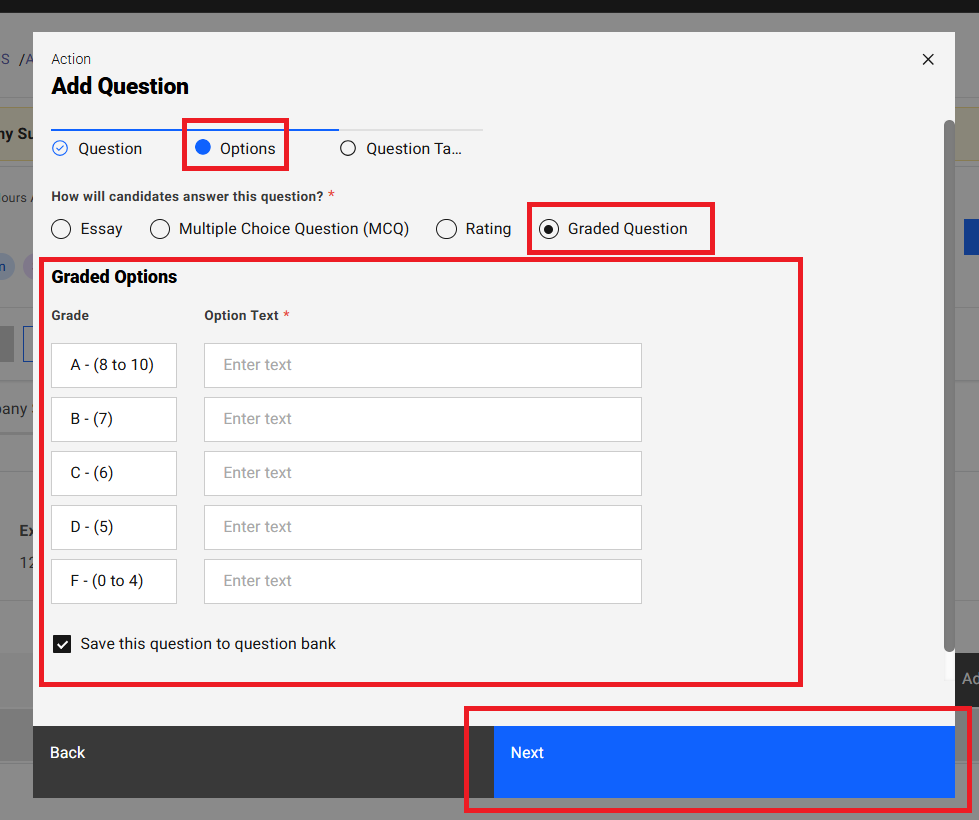Select the Essay answer type
Image resolution: width=979 pixels, height=820 pixels.
(62, 229)
